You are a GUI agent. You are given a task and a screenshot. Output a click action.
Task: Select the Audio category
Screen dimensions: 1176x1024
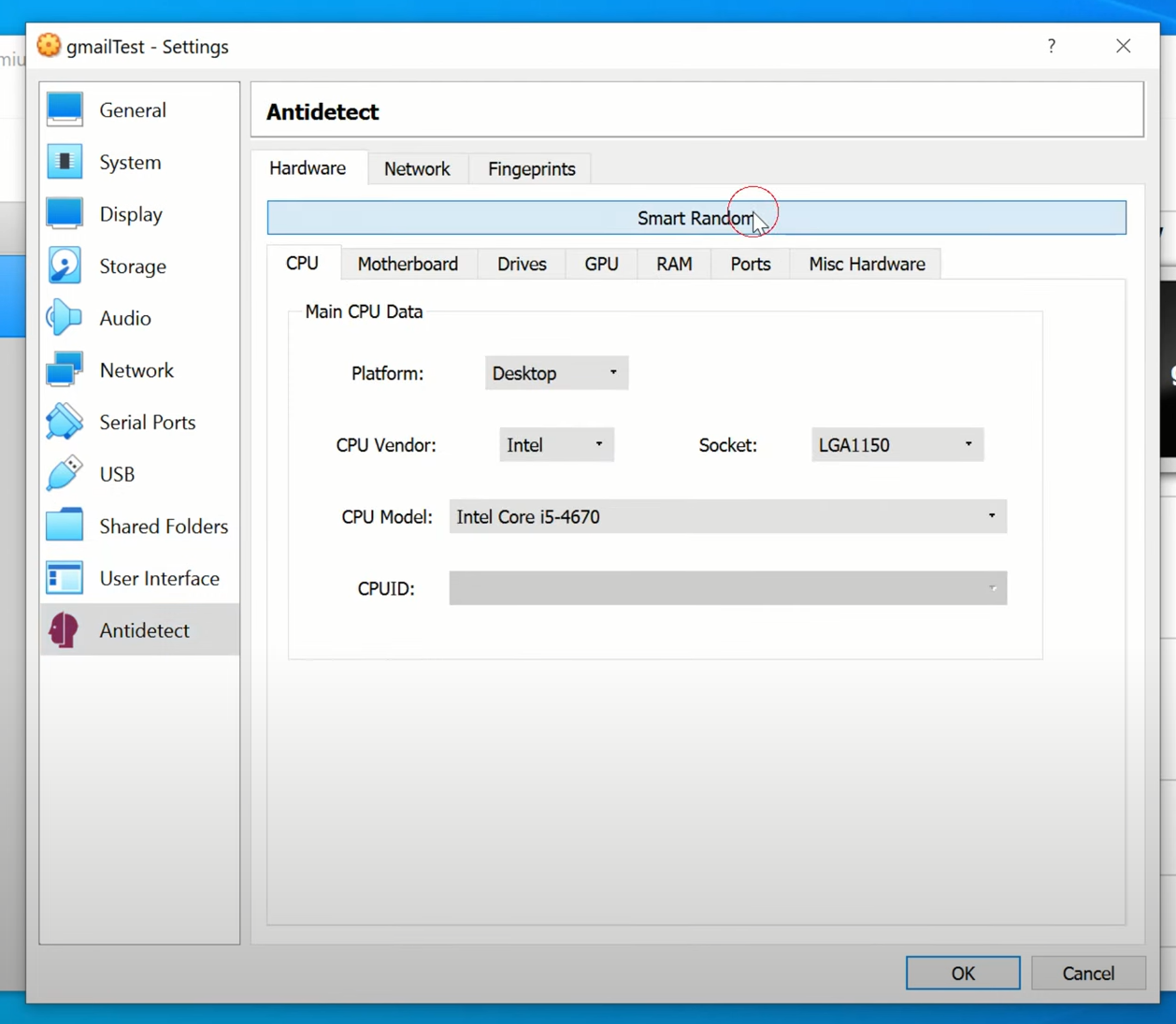(139, 318)
